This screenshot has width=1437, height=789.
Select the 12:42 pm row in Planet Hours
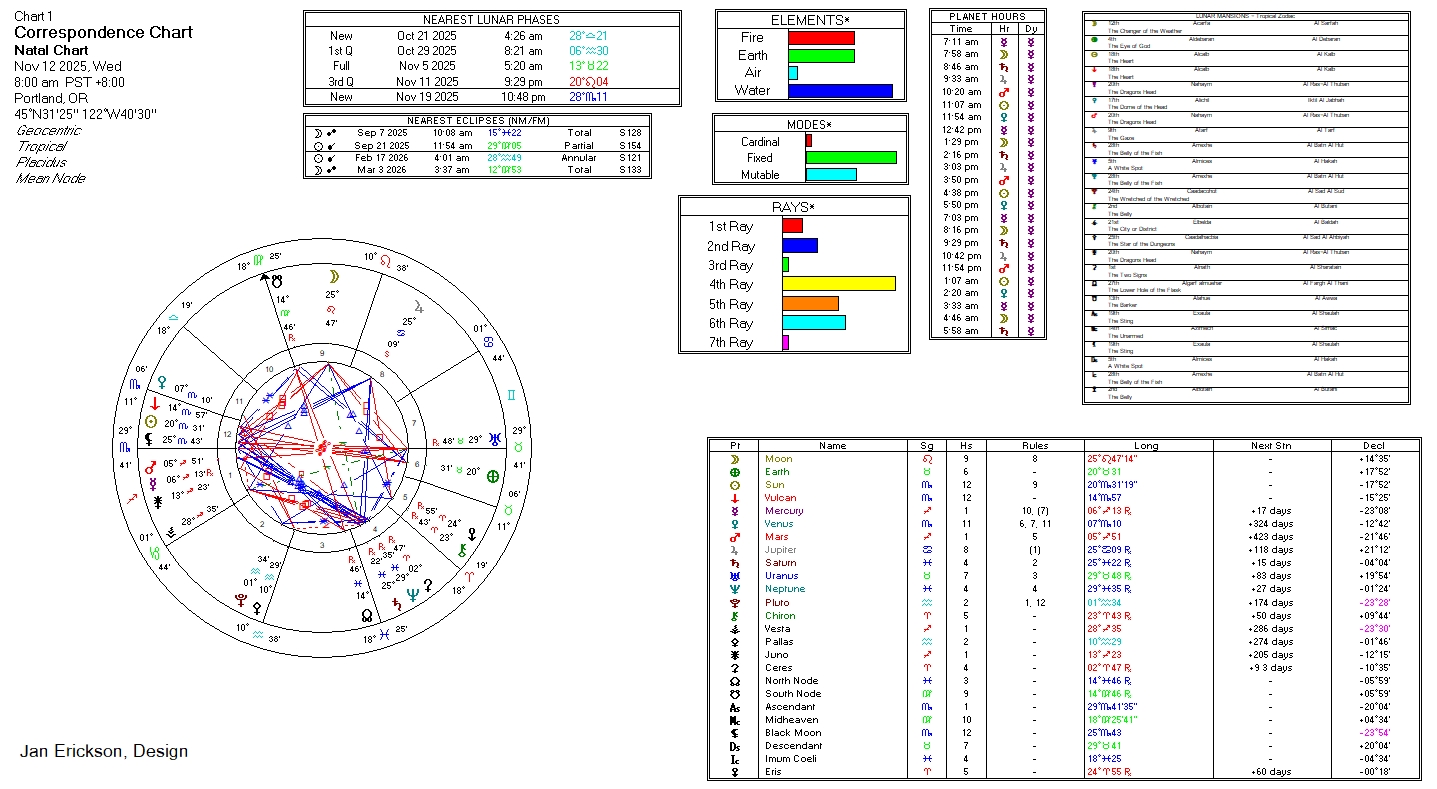click(987, 130)
